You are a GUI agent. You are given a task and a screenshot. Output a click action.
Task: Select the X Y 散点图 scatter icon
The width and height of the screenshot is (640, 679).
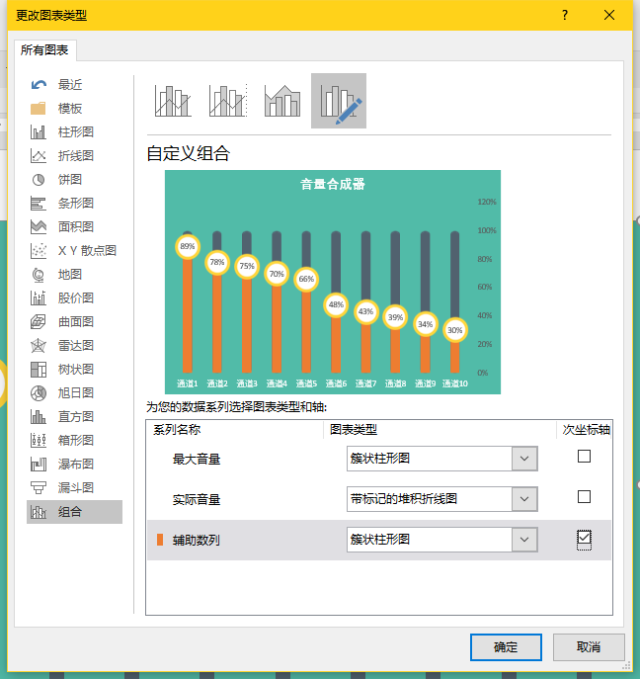(39, 251)
